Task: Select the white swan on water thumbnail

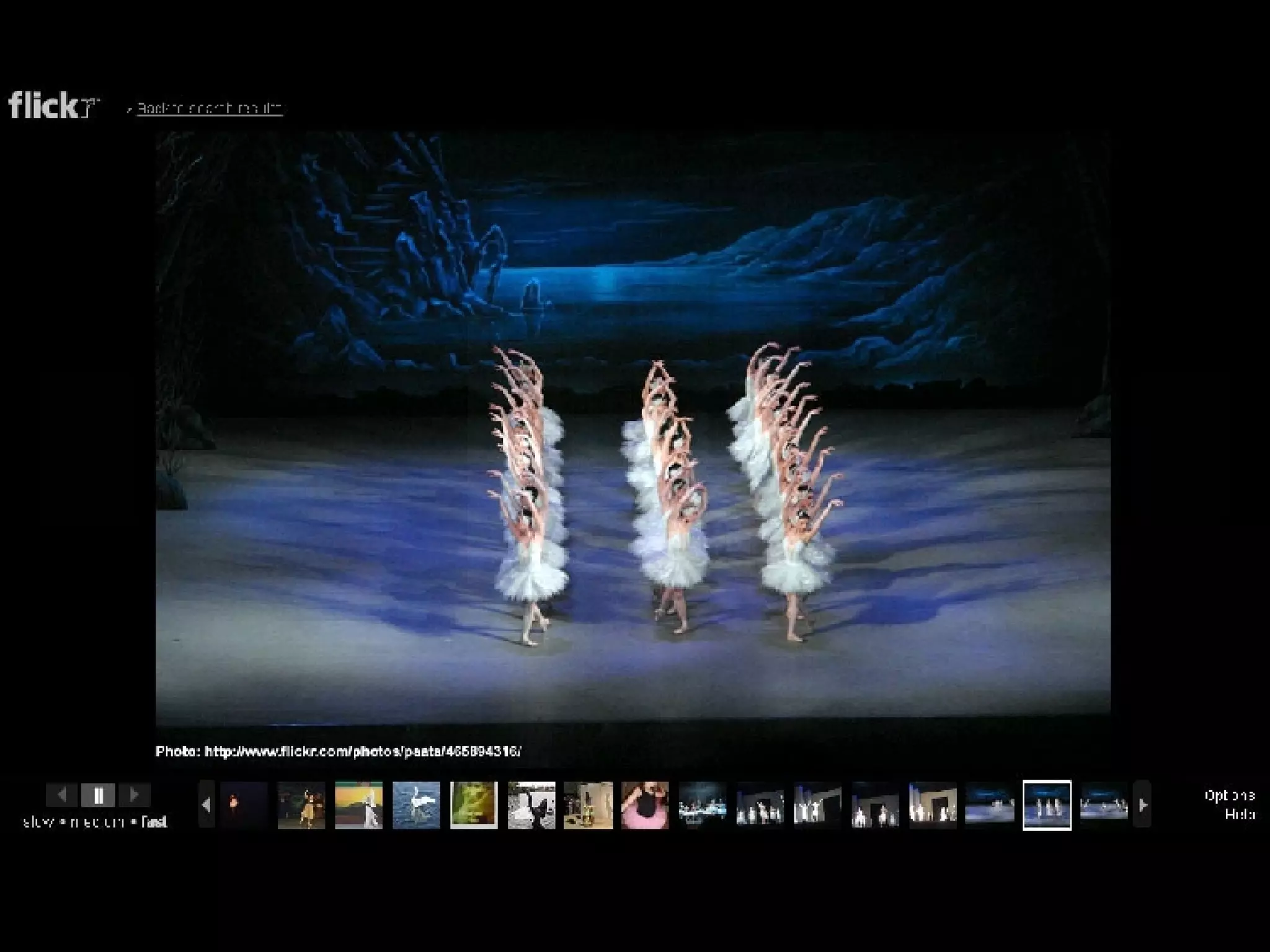Action: (416, 805)
